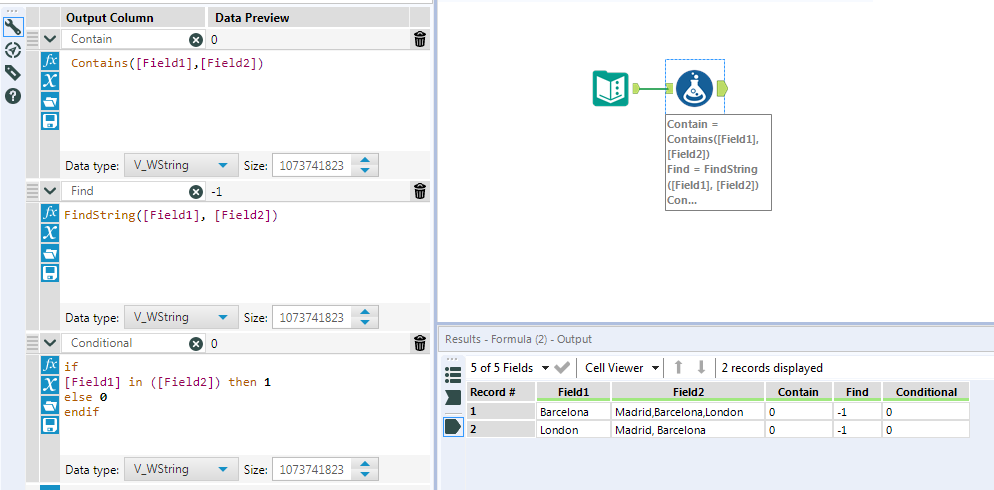Open Data type dropdown for Conditional

181,470
